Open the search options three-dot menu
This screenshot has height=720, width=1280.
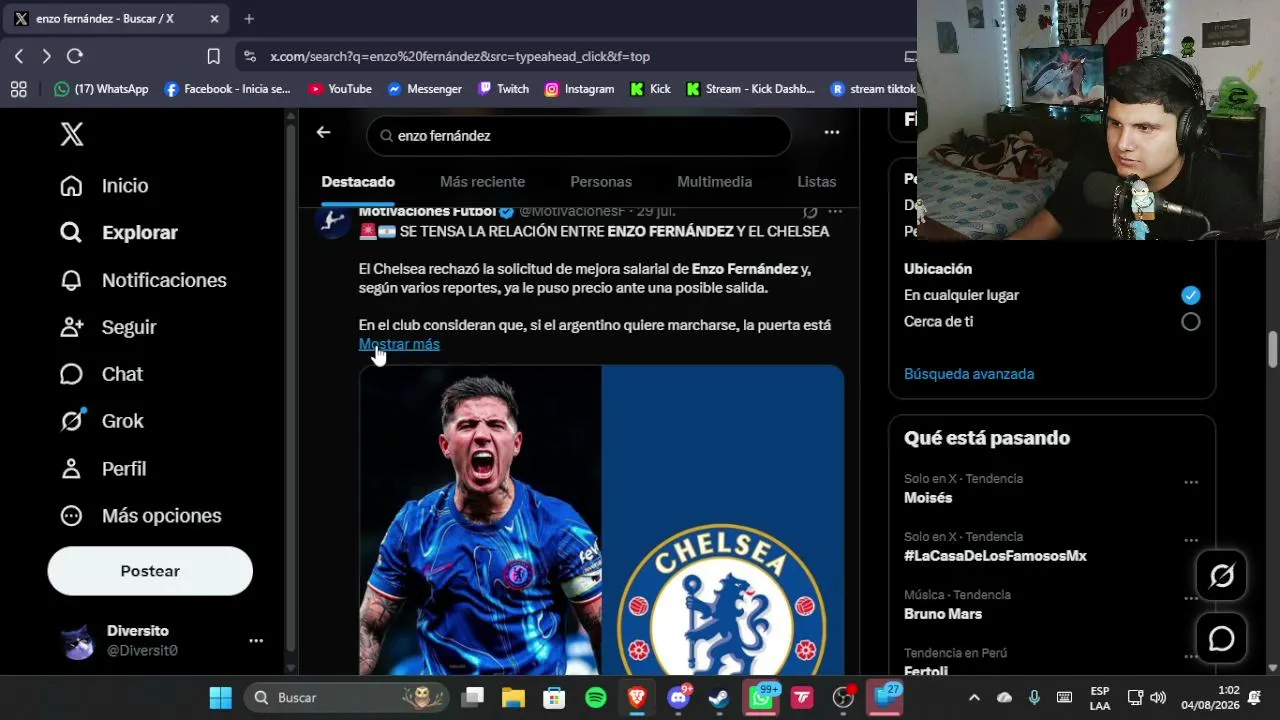(832, 132)
